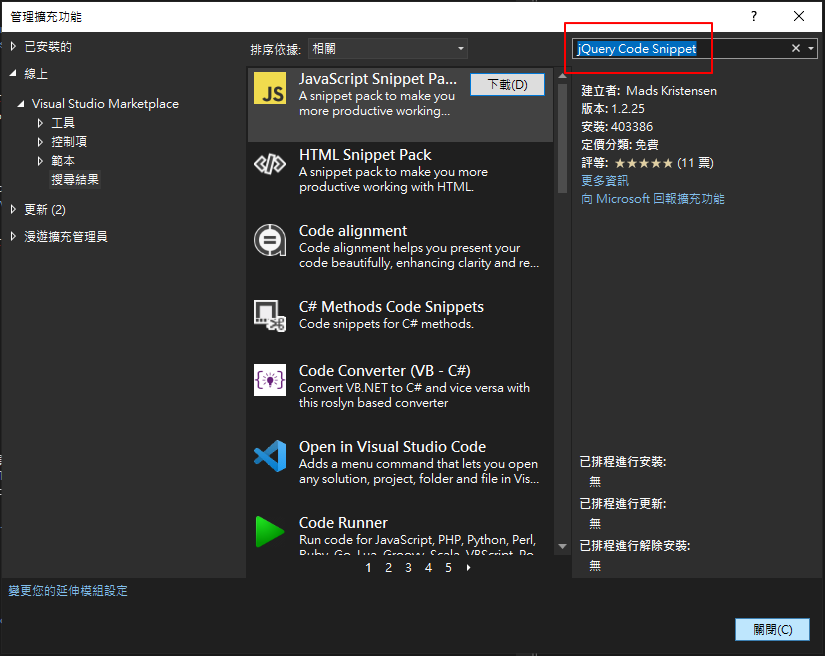This screenshot has width=825, height=656.
Task: Expand the 已安裝的 node
Action: (13, 46)
